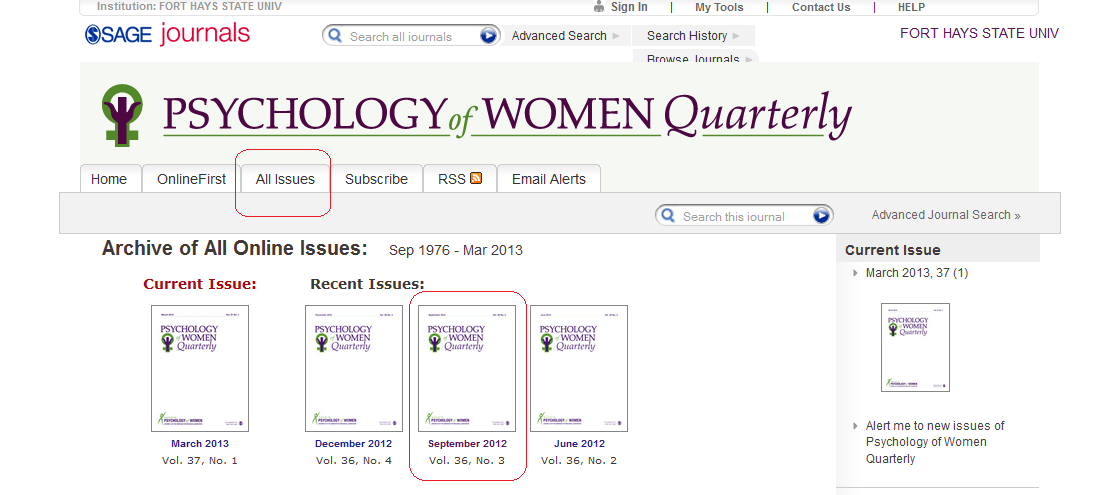Click the 'March 2013' issue link below cover
The width and height of the screenshot is (1115, 495).
coord(200,444)
